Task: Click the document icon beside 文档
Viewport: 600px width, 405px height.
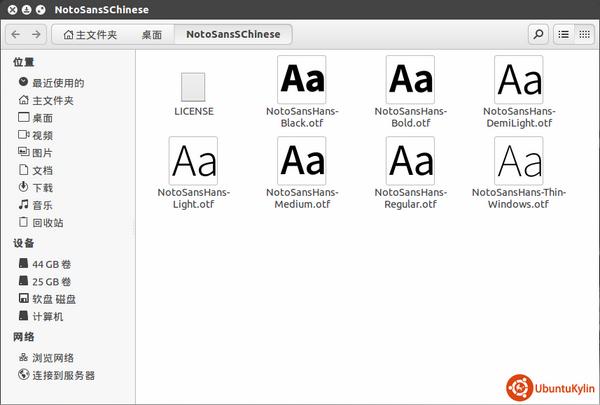Action: point(23,170)
